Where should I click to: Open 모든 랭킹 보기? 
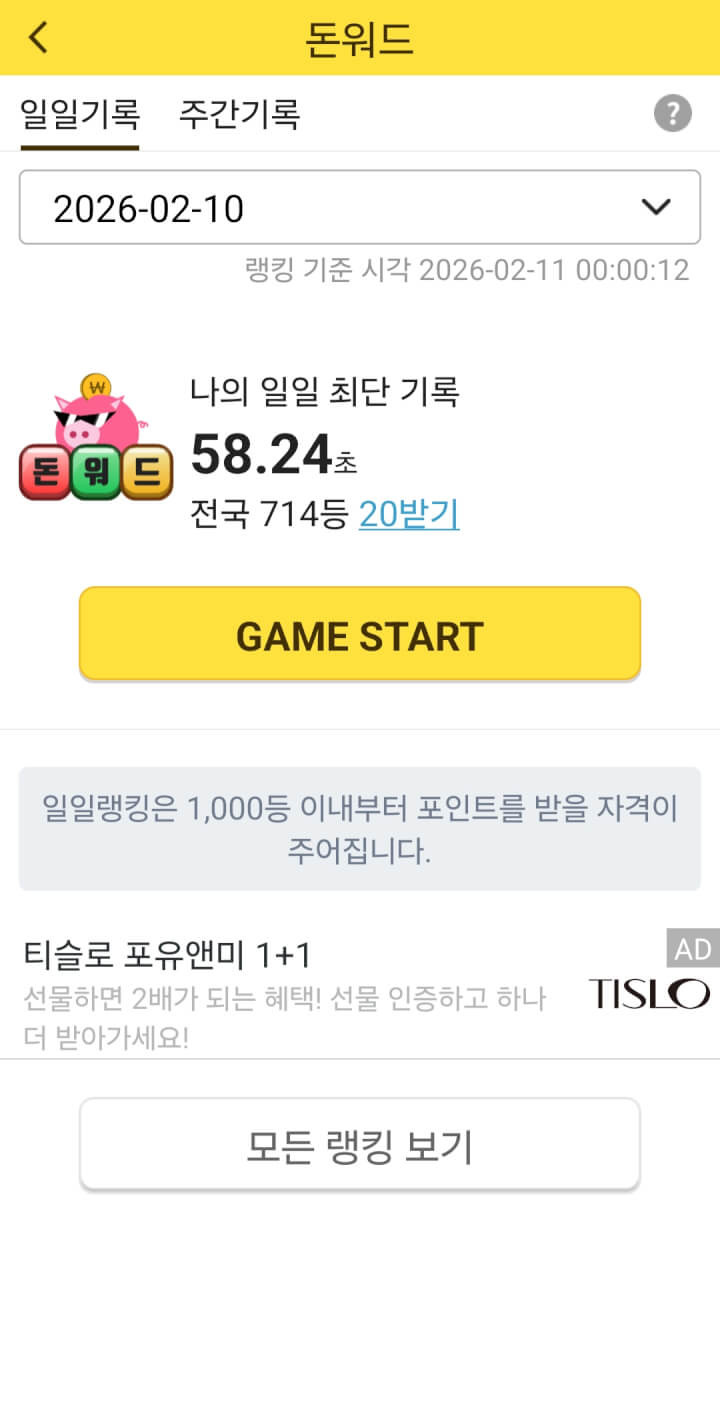tap(360, 1144)
